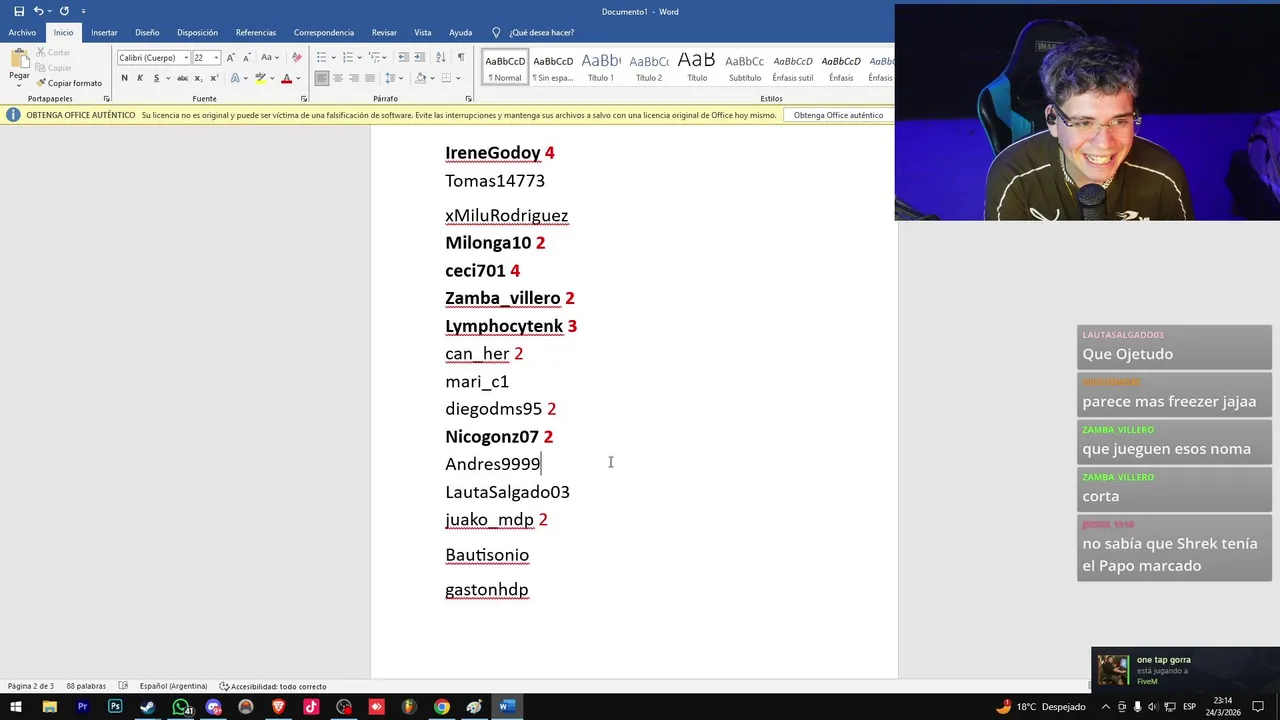1280x720 pixels.
Task: Click the bullet list icon
Action: (321, 58)
